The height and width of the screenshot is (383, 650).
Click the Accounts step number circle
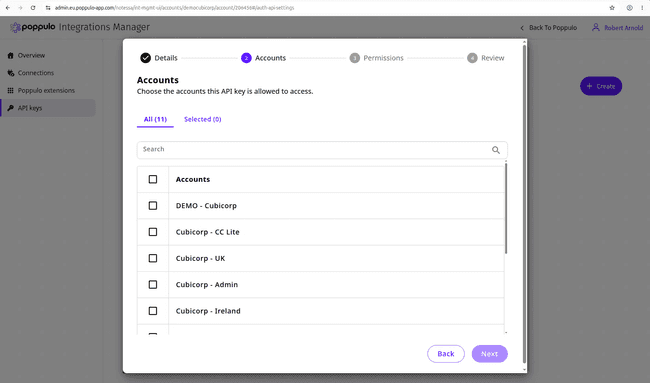click(x=246, y=58)
